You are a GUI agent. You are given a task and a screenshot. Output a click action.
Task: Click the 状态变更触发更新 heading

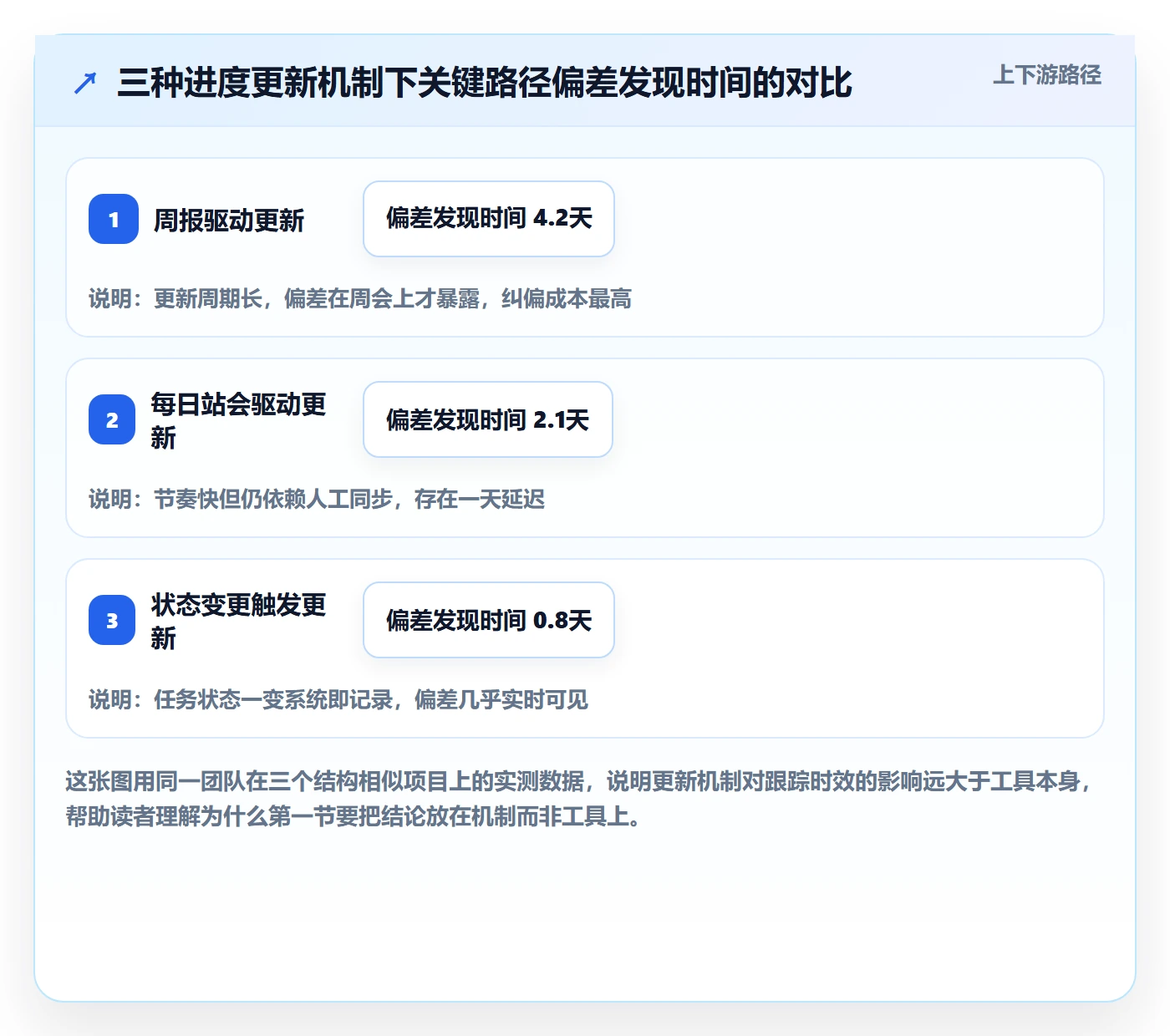(x=238, y=621)
